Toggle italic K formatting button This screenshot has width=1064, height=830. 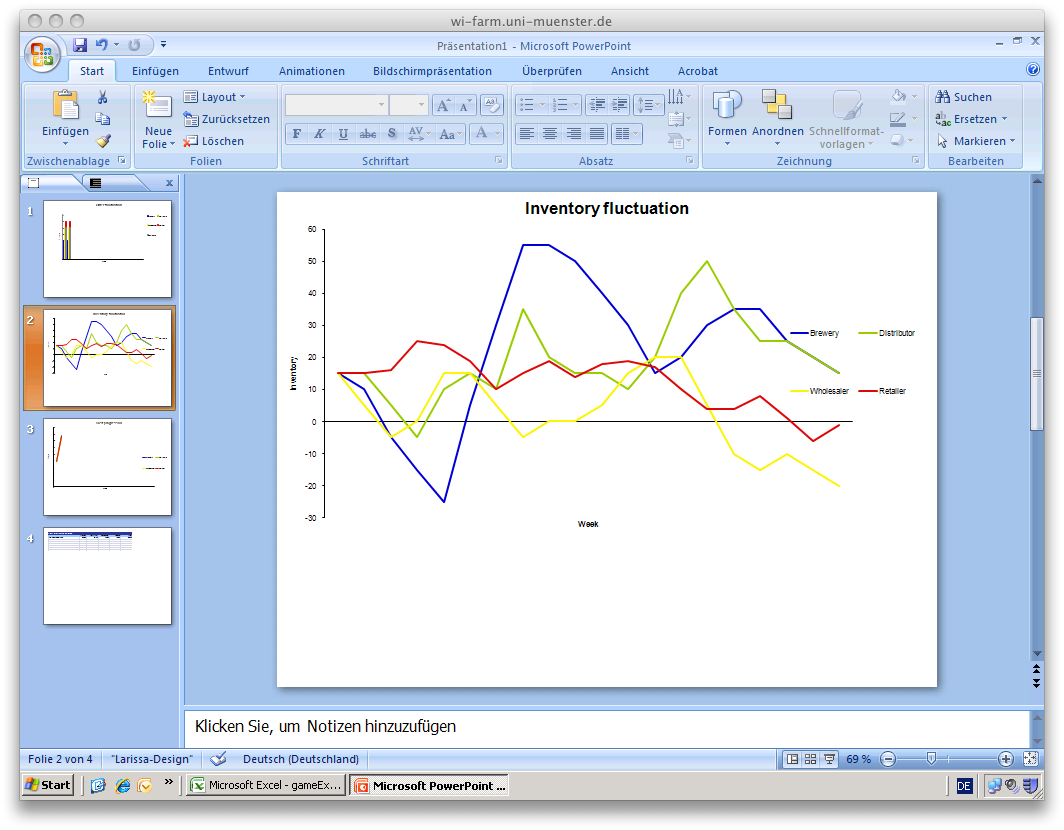[x=320, y=134]
